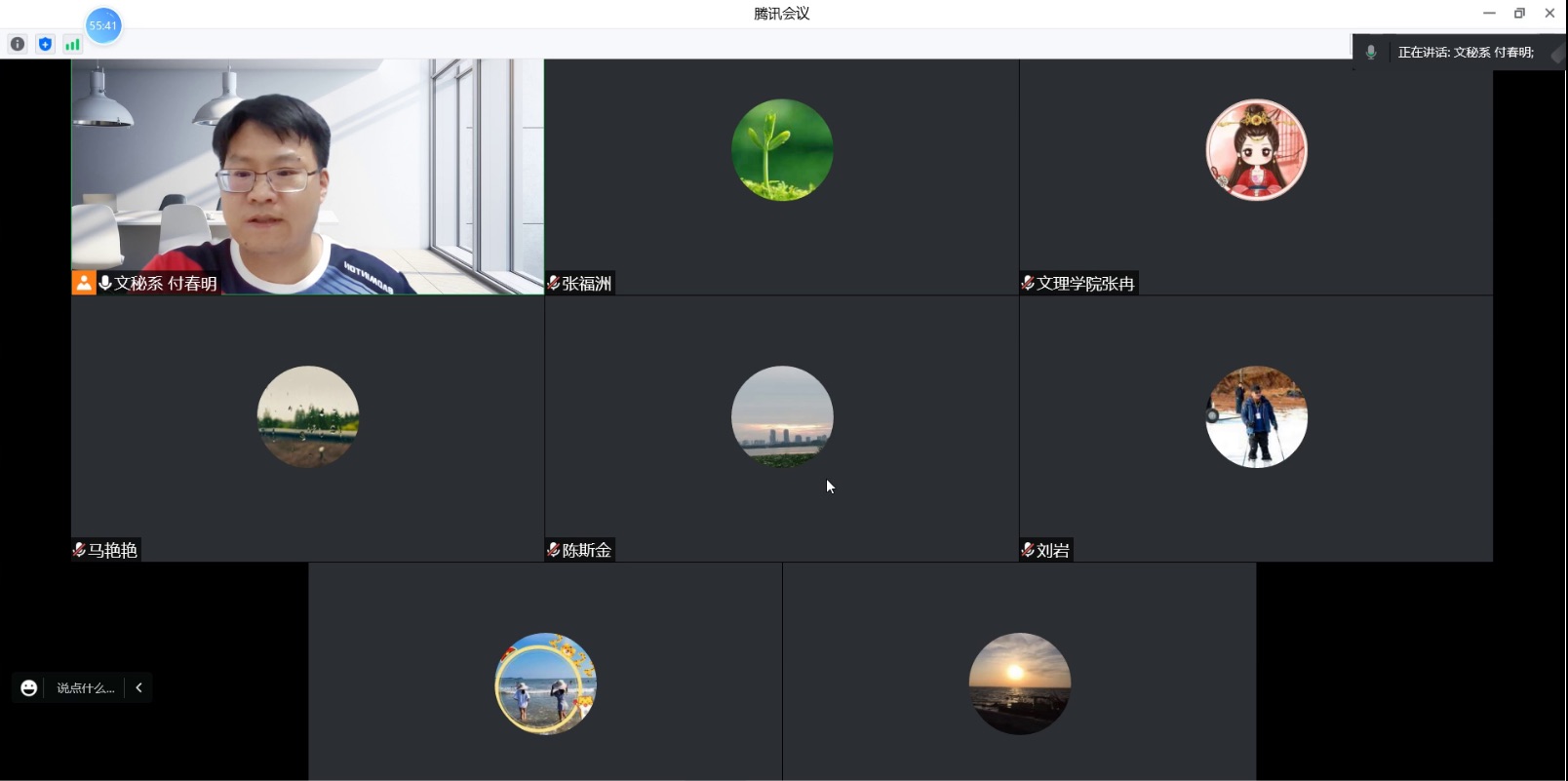Click the 55:41 meeting timer bubble
The height and width of the screenshot is (781, 1568).
tap(103, 25)
